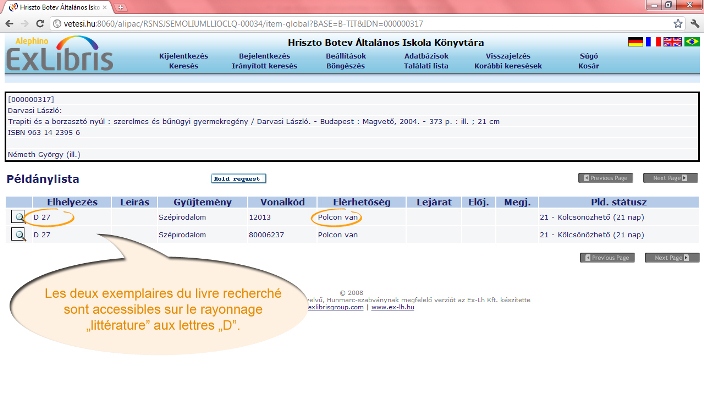Open the Irányított keresés menu item
This screenshot has width=704, height=396.
pyautogui.click(x=264, y=66)
